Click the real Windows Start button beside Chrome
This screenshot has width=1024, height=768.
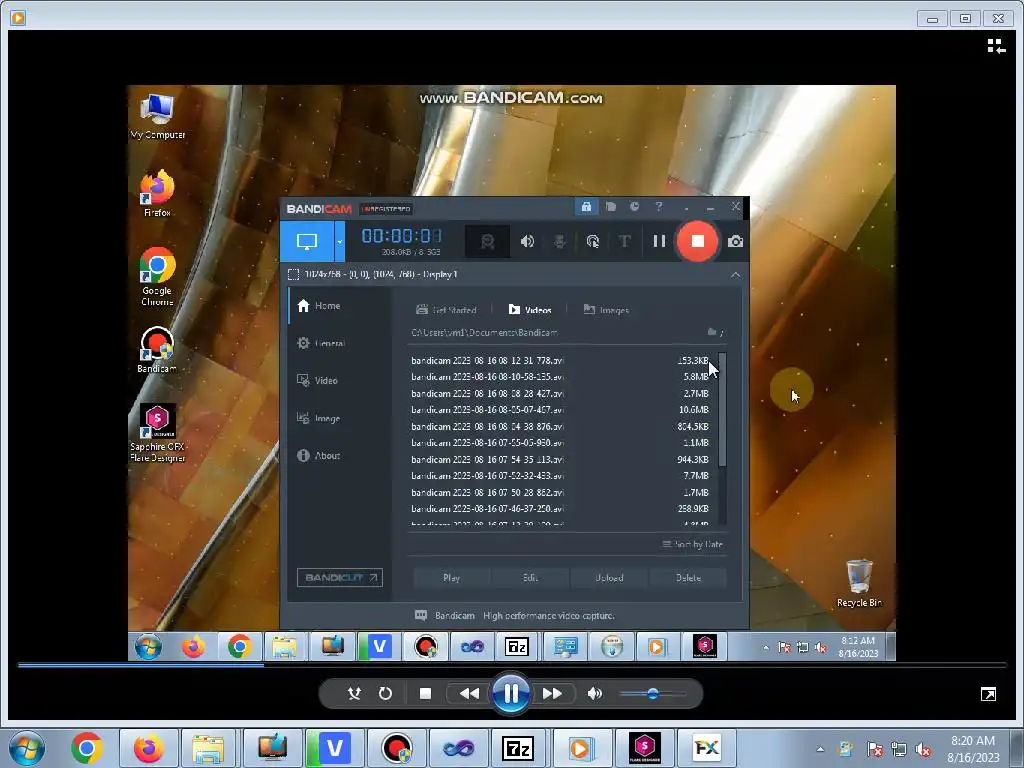[26, 748]
